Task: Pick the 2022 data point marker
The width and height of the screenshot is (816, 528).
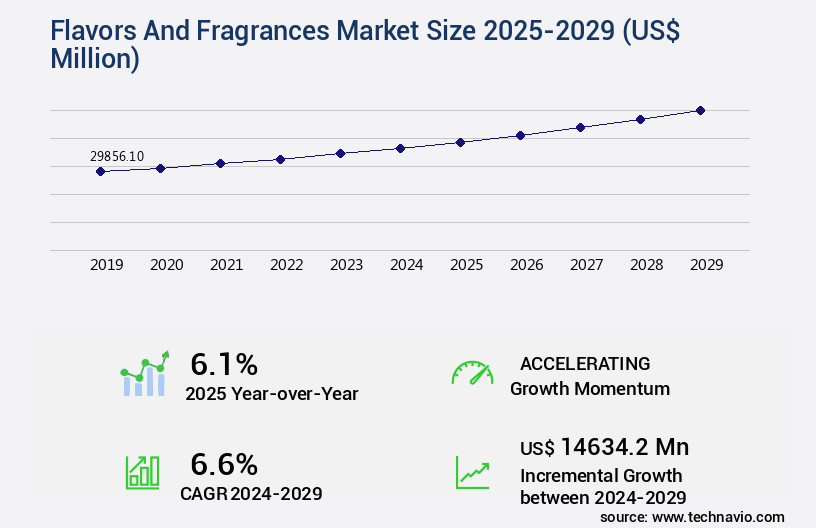Action: [280, 159]
